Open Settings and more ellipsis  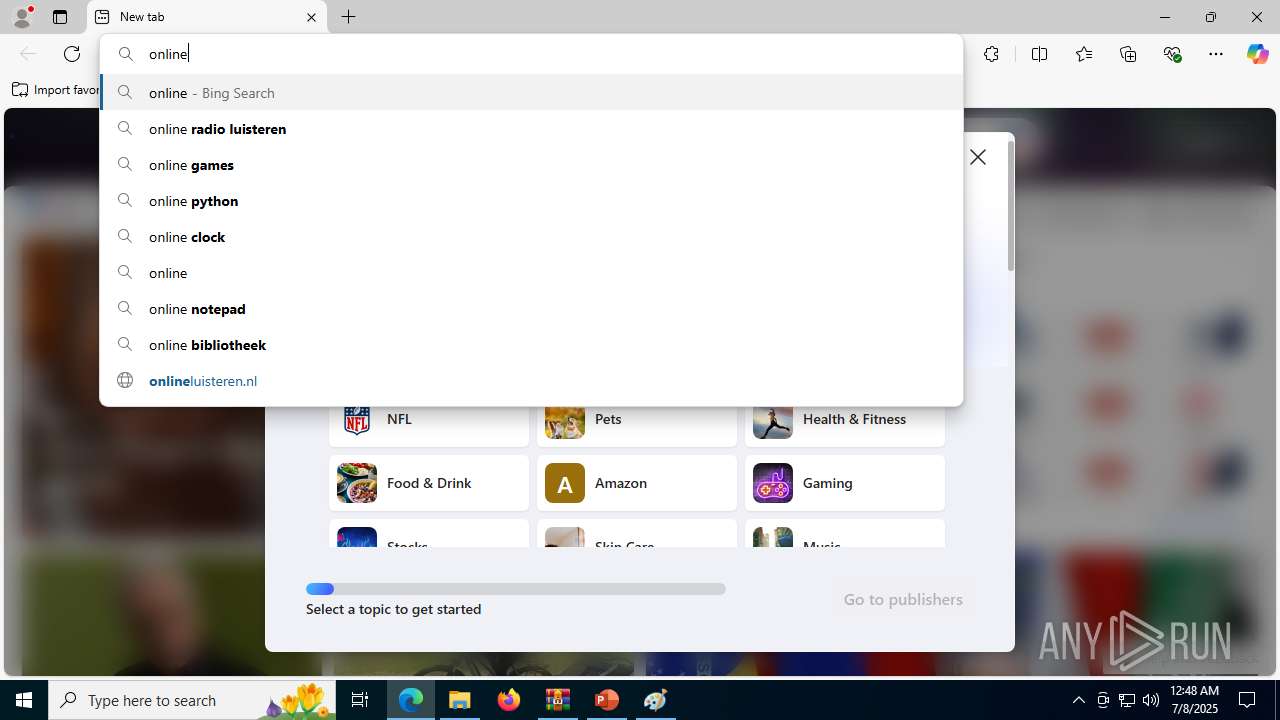[x=1216, y=54]
